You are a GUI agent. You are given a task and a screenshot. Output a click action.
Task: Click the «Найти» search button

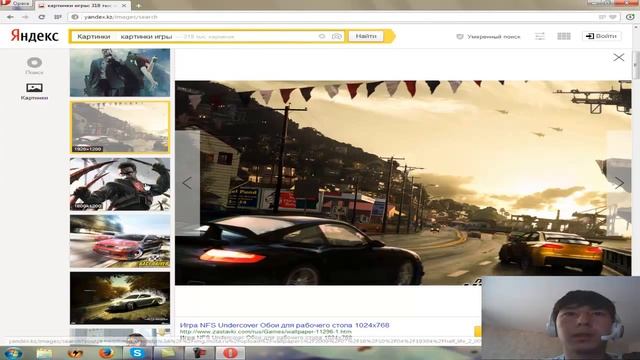(x=366, y=36)
